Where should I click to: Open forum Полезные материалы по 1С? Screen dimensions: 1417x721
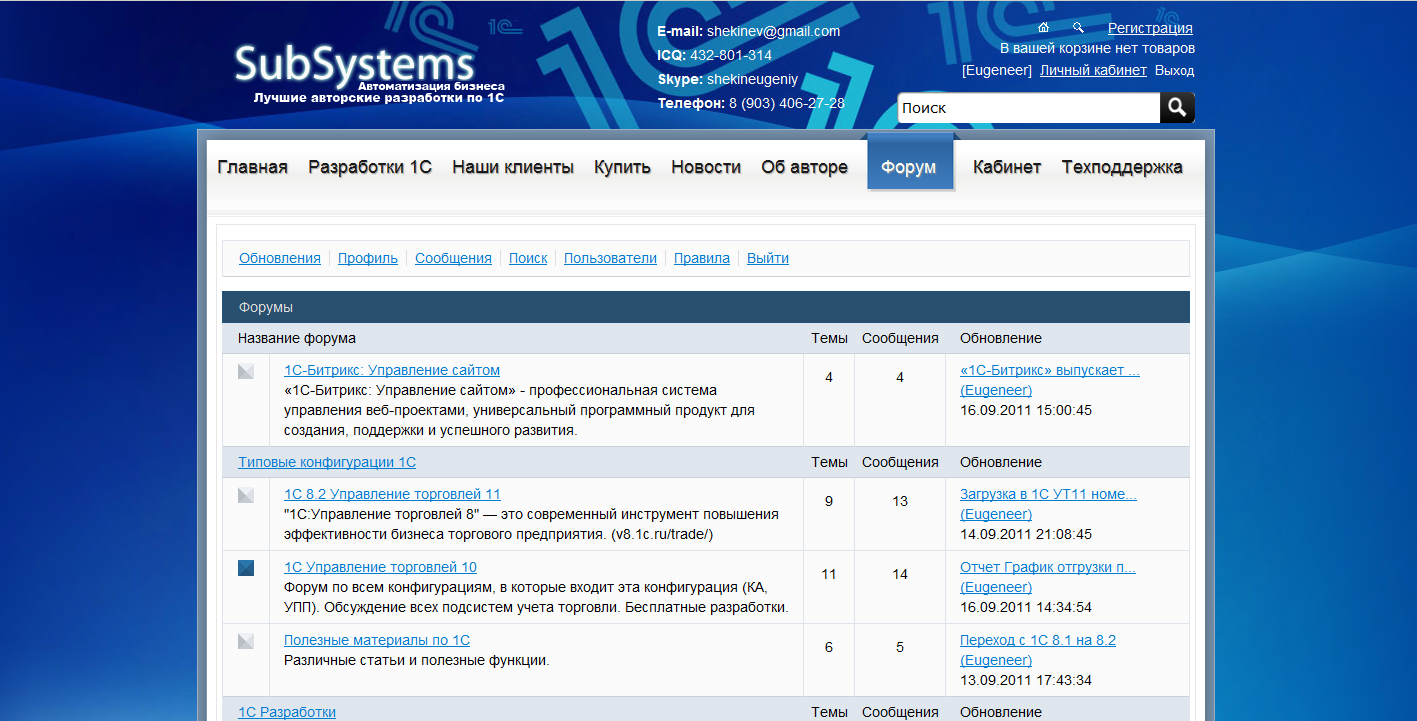click(x=377, y=640)
